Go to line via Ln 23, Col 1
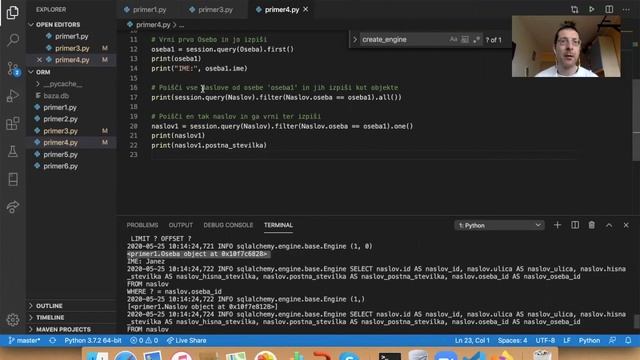 point(472,340)
